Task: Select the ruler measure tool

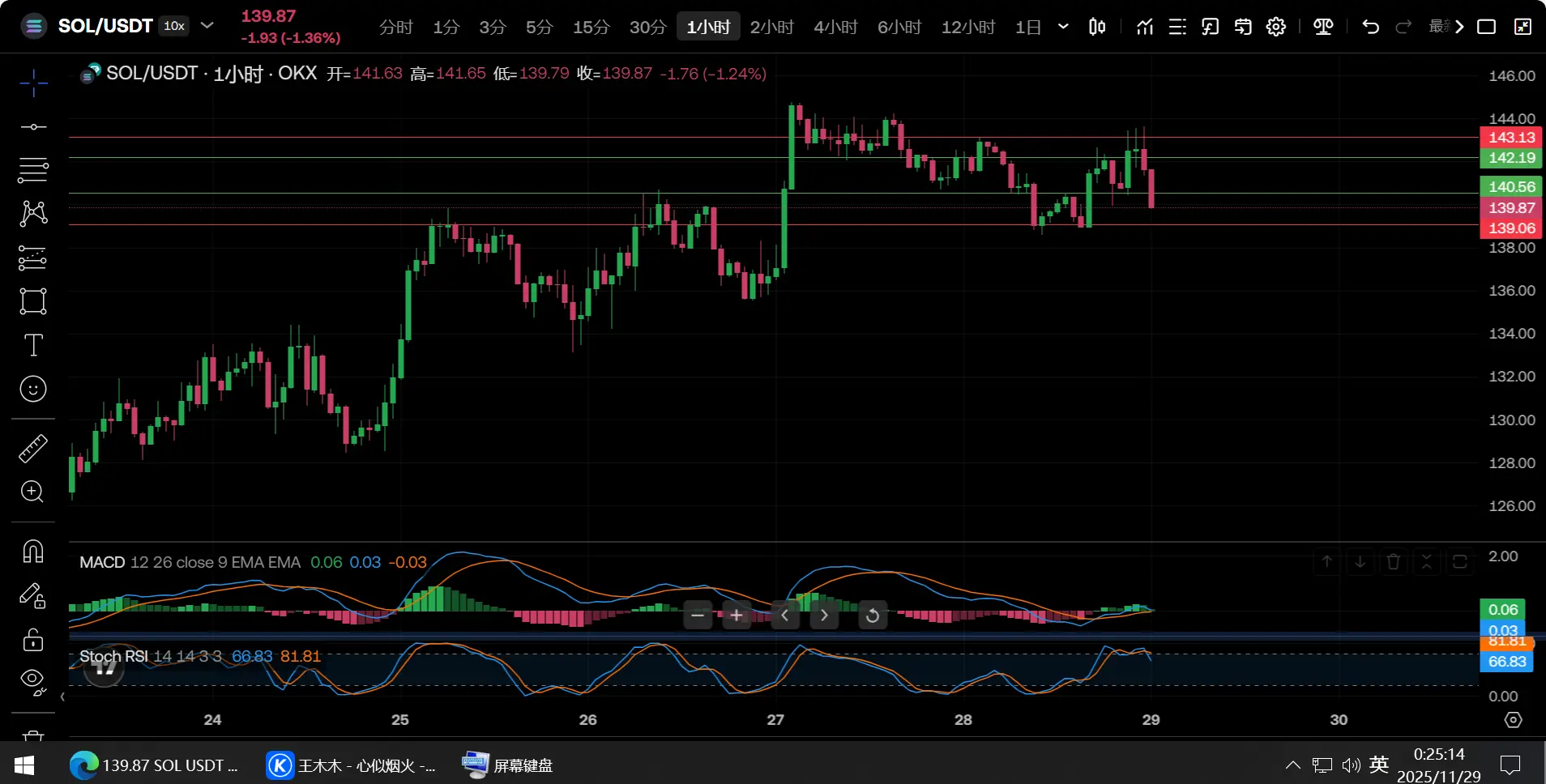Action: click(x=33, y=448)
